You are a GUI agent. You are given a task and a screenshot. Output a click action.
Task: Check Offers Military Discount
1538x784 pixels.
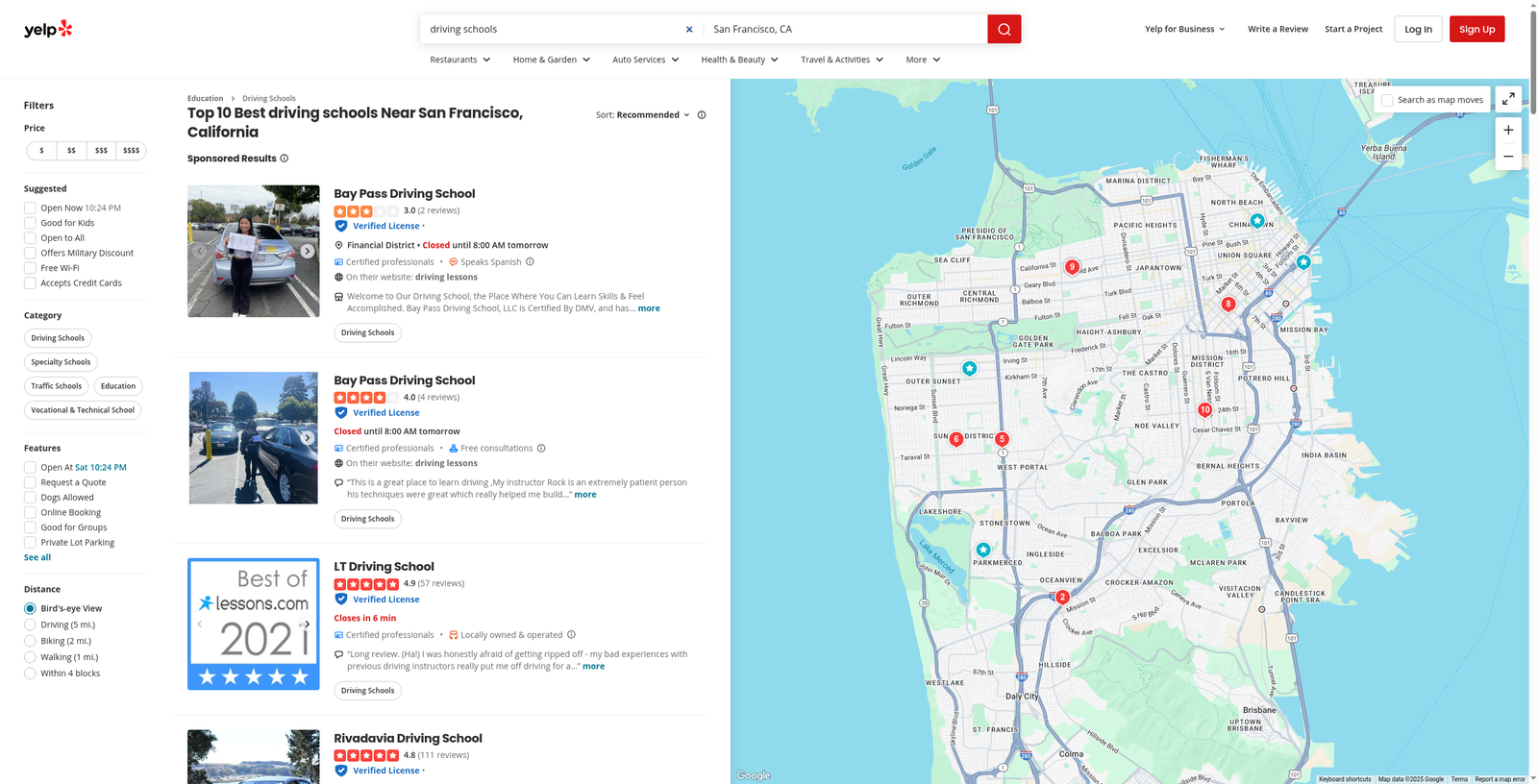click(x=30, y=253)
